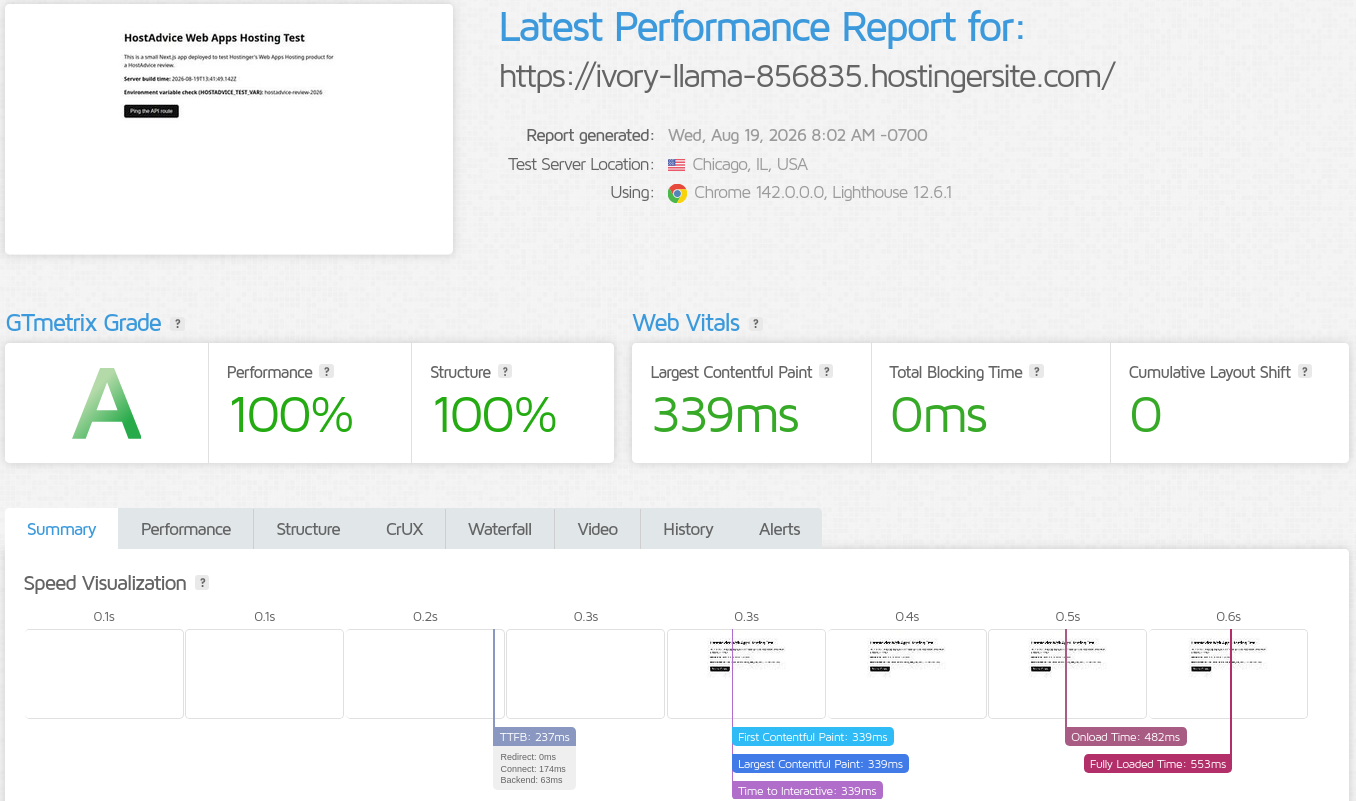The image size is (1356, 801).
Task: Click the Backend: 63ms detail
Action: coord(531,780)
